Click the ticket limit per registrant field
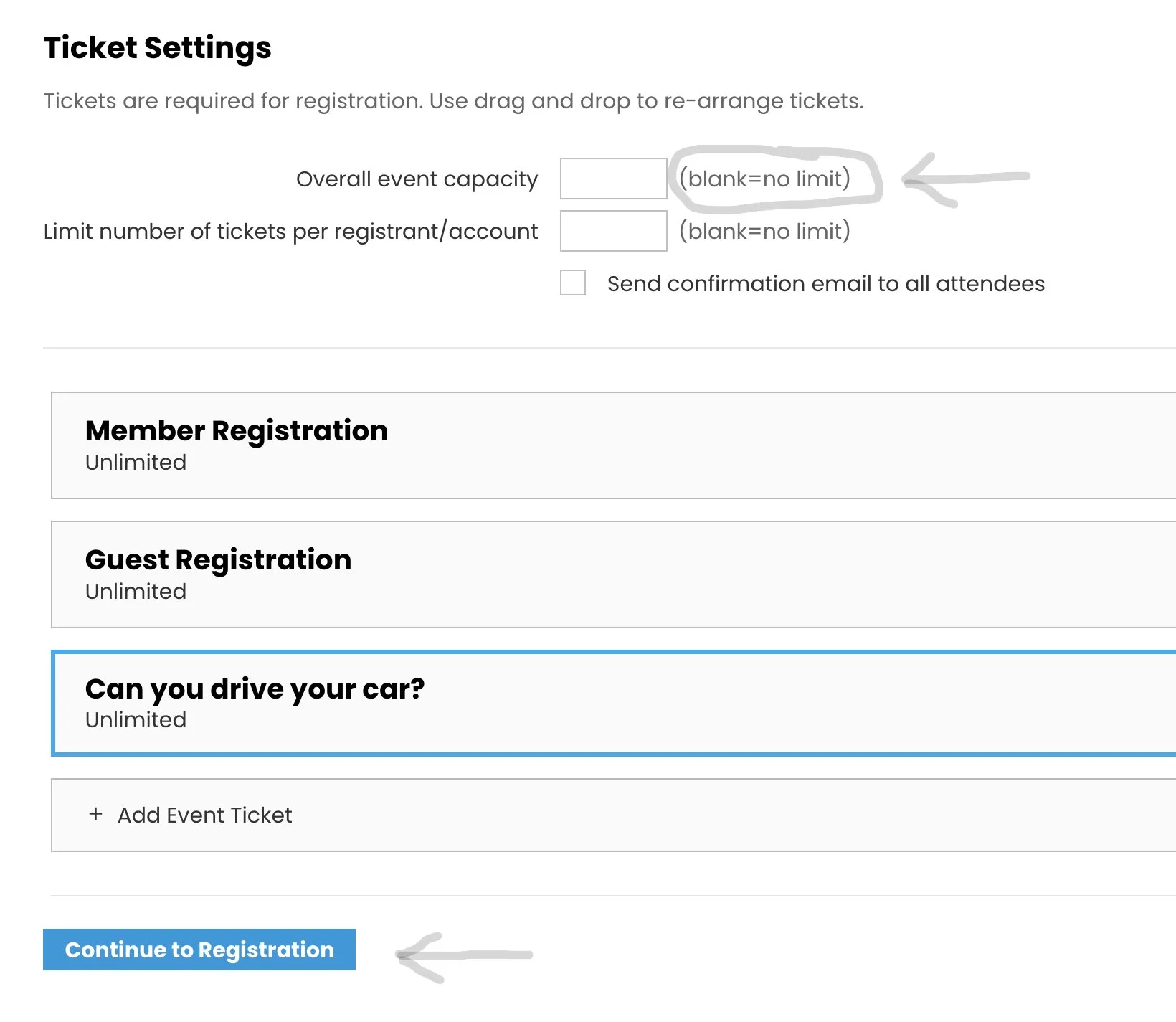 tap(613, 231)
